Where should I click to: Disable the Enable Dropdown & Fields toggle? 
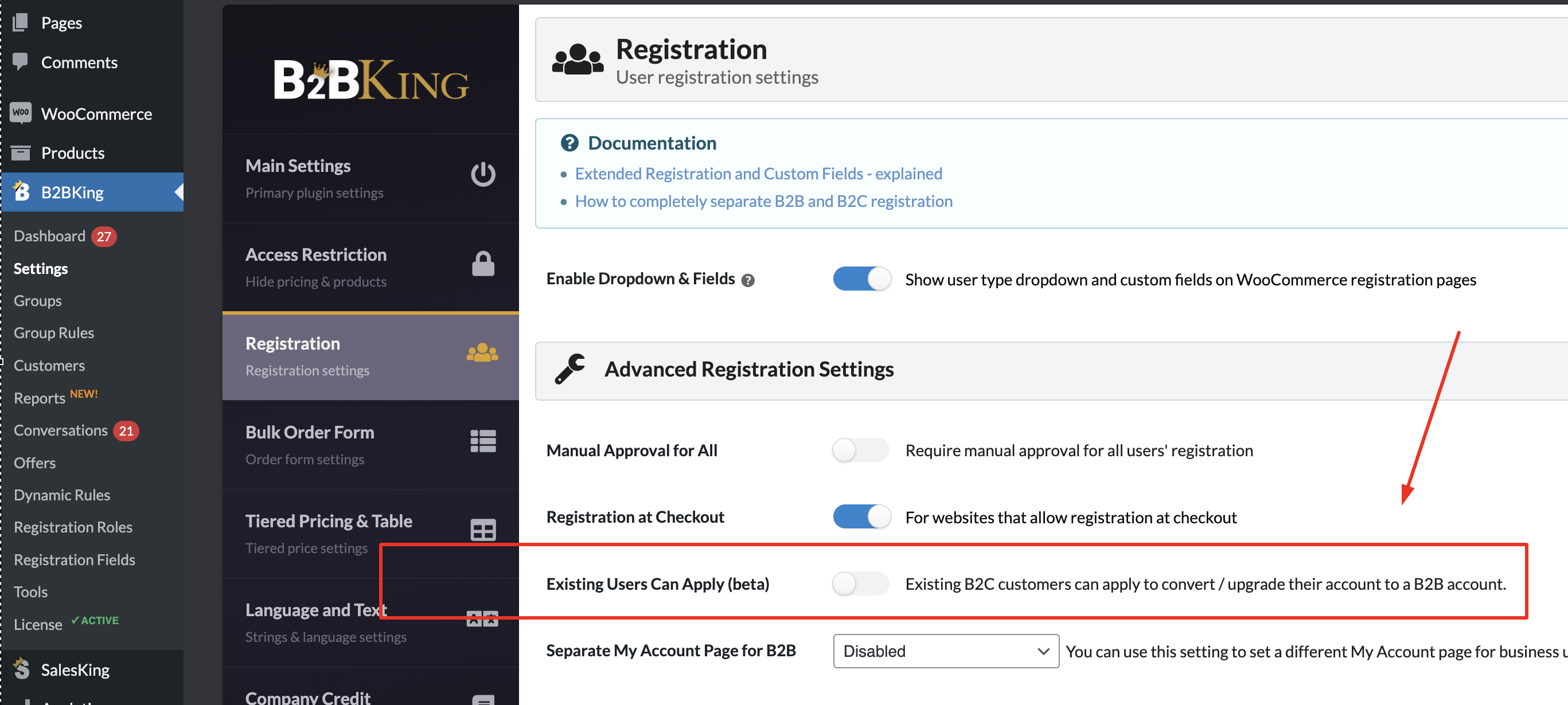pos(861,279)
